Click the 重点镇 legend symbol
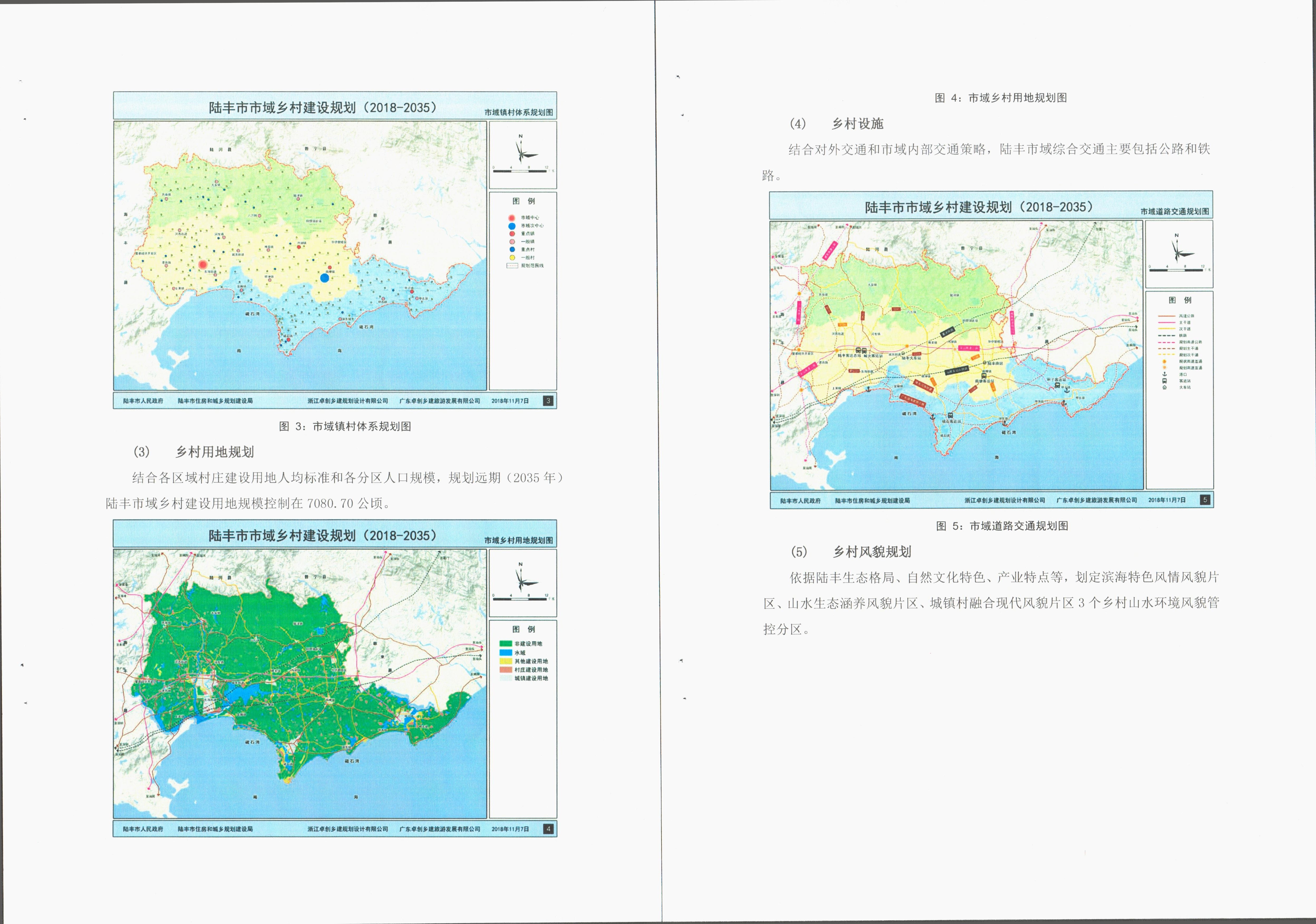 (513, 234)
